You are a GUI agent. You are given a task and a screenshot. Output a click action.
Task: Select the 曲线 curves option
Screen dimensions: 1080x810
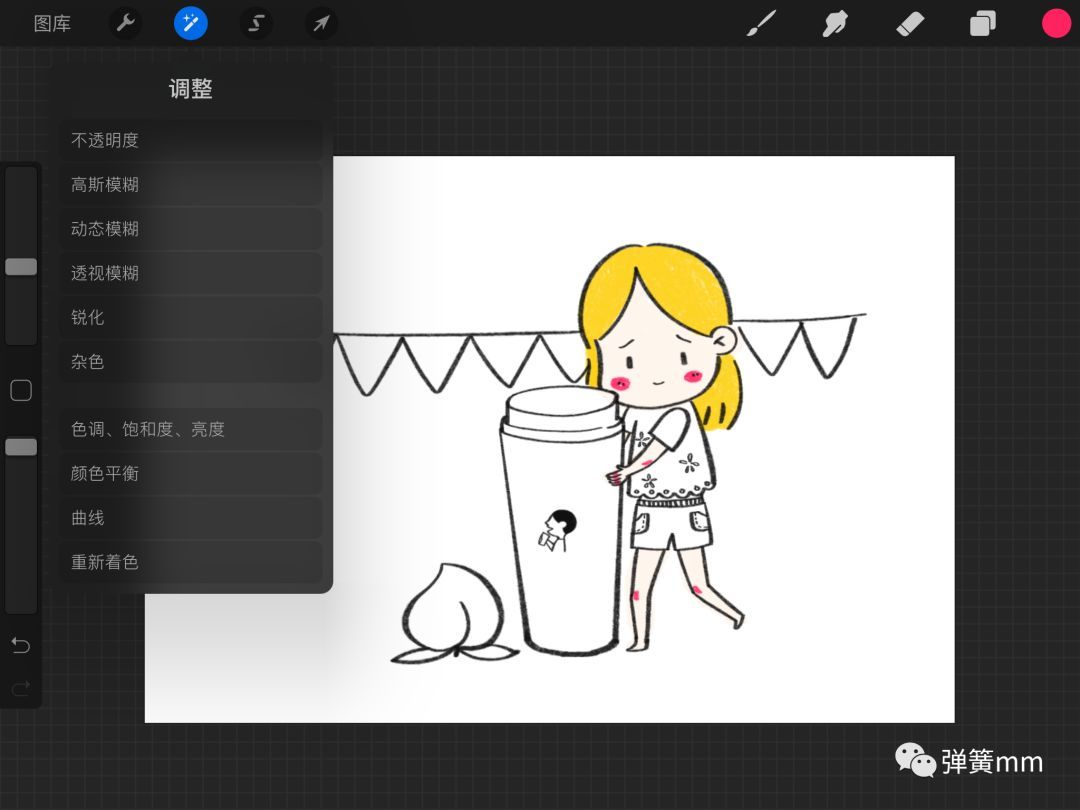[190, 518]
